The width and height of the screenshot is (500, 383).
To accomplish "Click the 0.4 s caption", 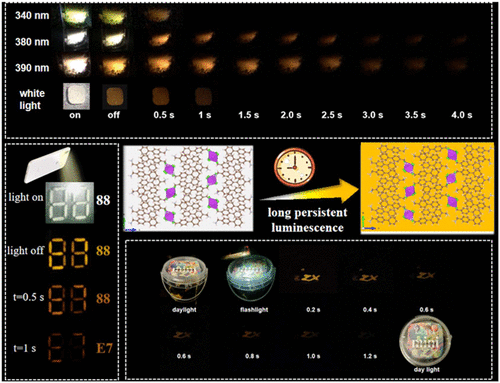I will pos(370,310).
